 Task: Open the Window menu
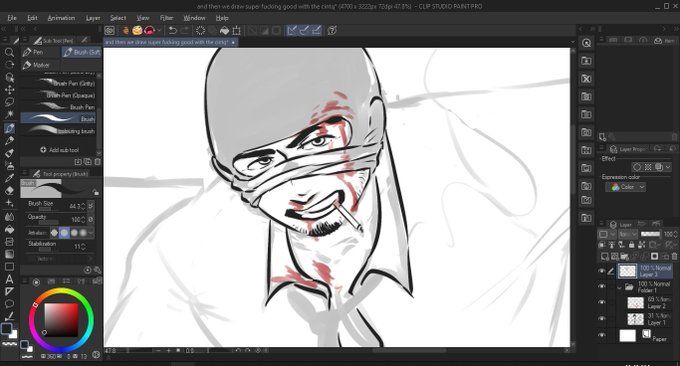pos(194,18)
